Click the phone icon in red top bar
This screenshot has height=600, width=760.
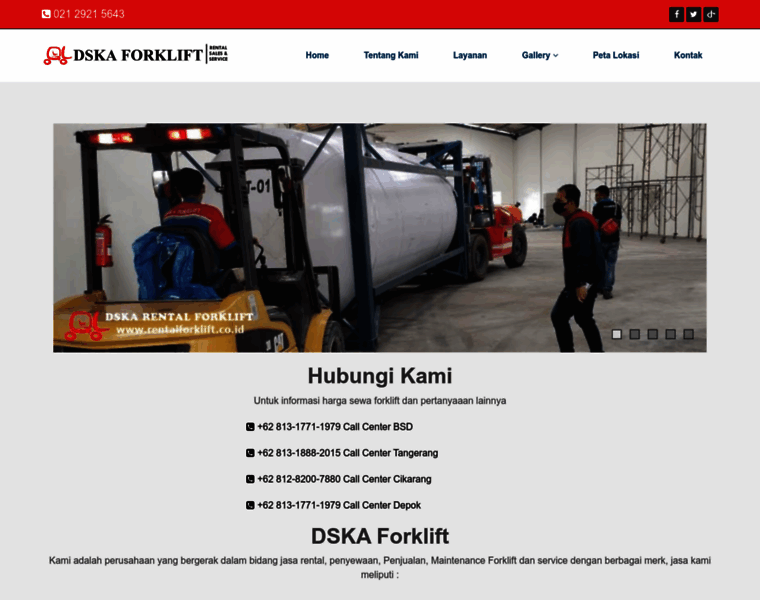tap(46, 14)
